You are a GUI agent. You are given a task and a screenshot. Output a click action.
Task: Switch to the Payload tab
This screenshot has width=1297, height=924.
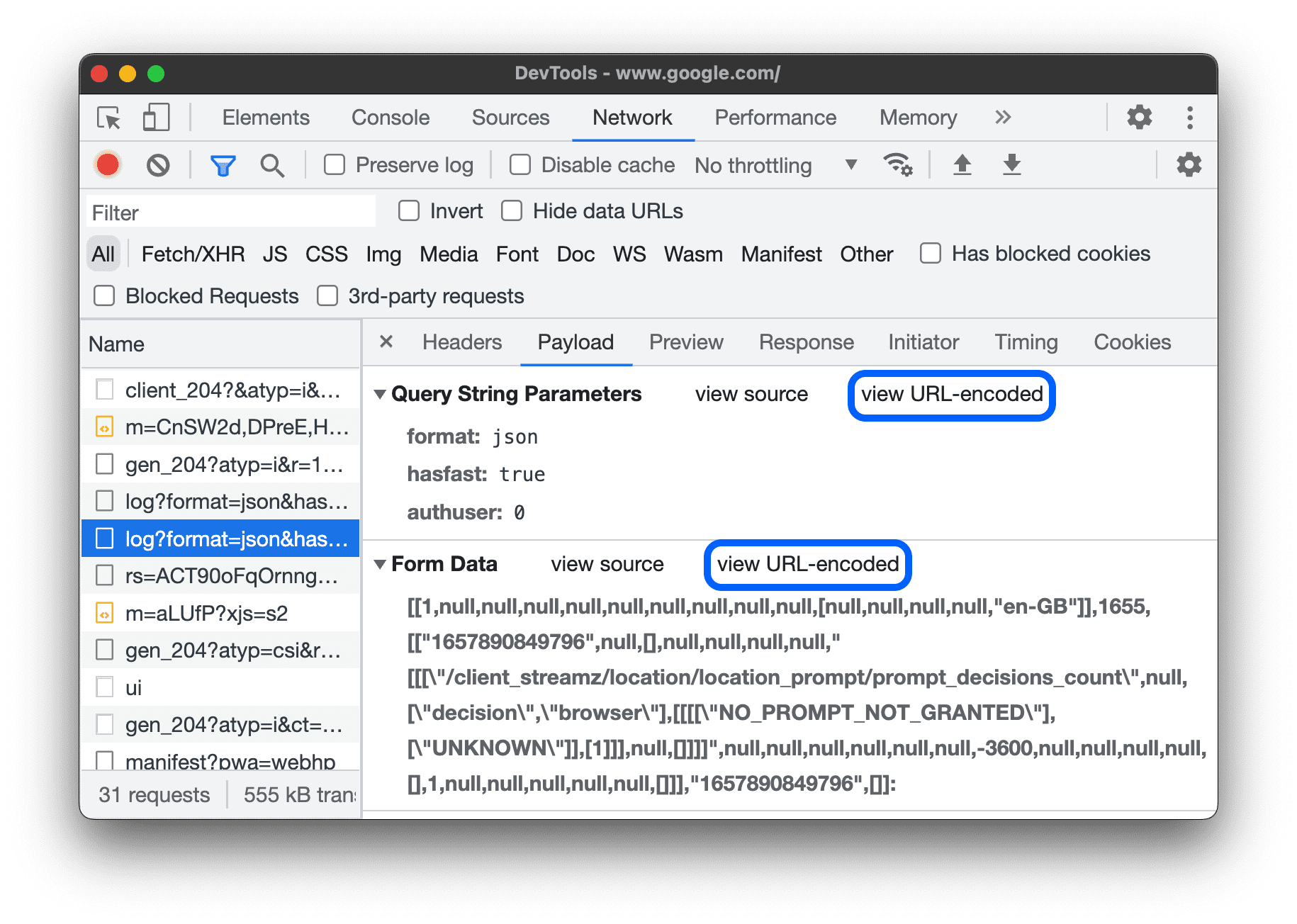[x=575, y=342]
